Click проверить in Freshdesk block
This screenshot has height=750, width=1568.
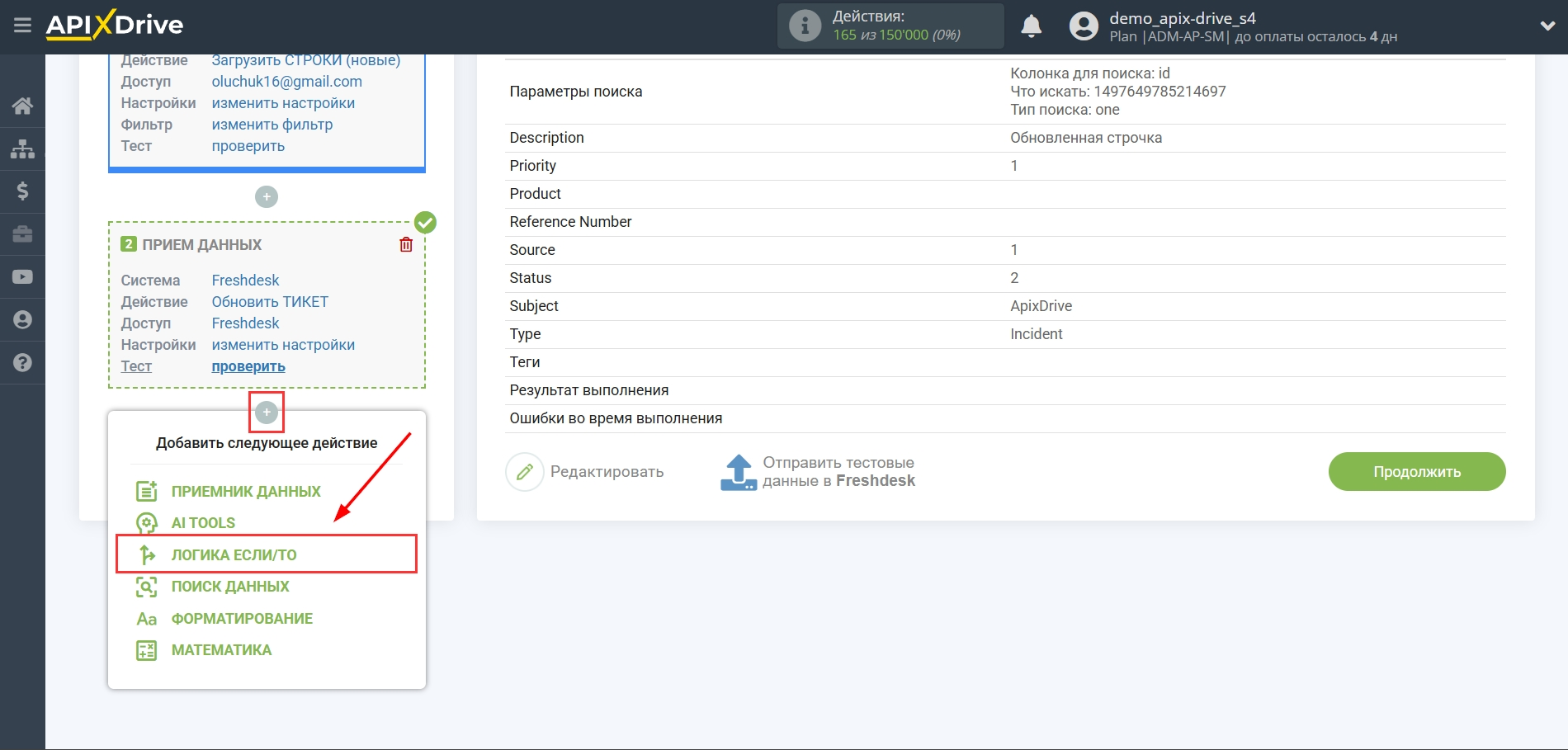[248, 366]
